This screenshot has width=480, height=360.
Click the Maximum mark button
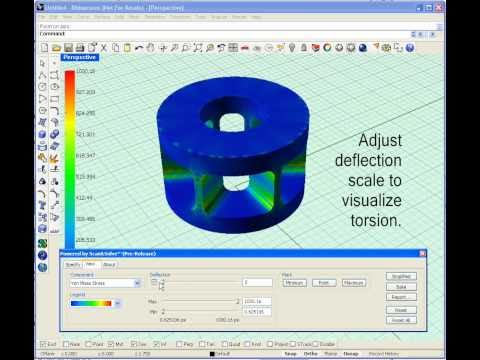354,283
